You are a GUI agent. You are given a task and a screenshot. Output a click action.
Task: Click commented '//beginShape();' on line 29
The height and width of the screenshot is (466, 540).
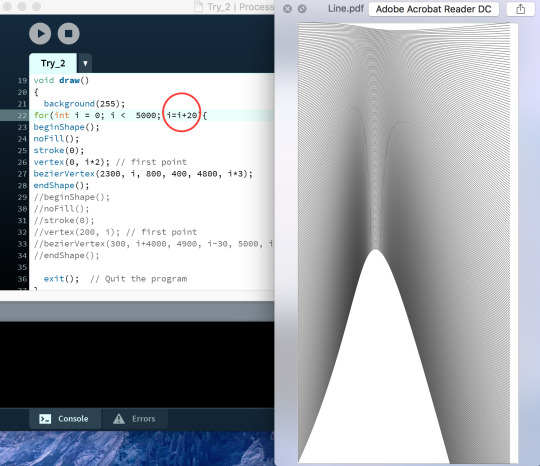(71, 197)
